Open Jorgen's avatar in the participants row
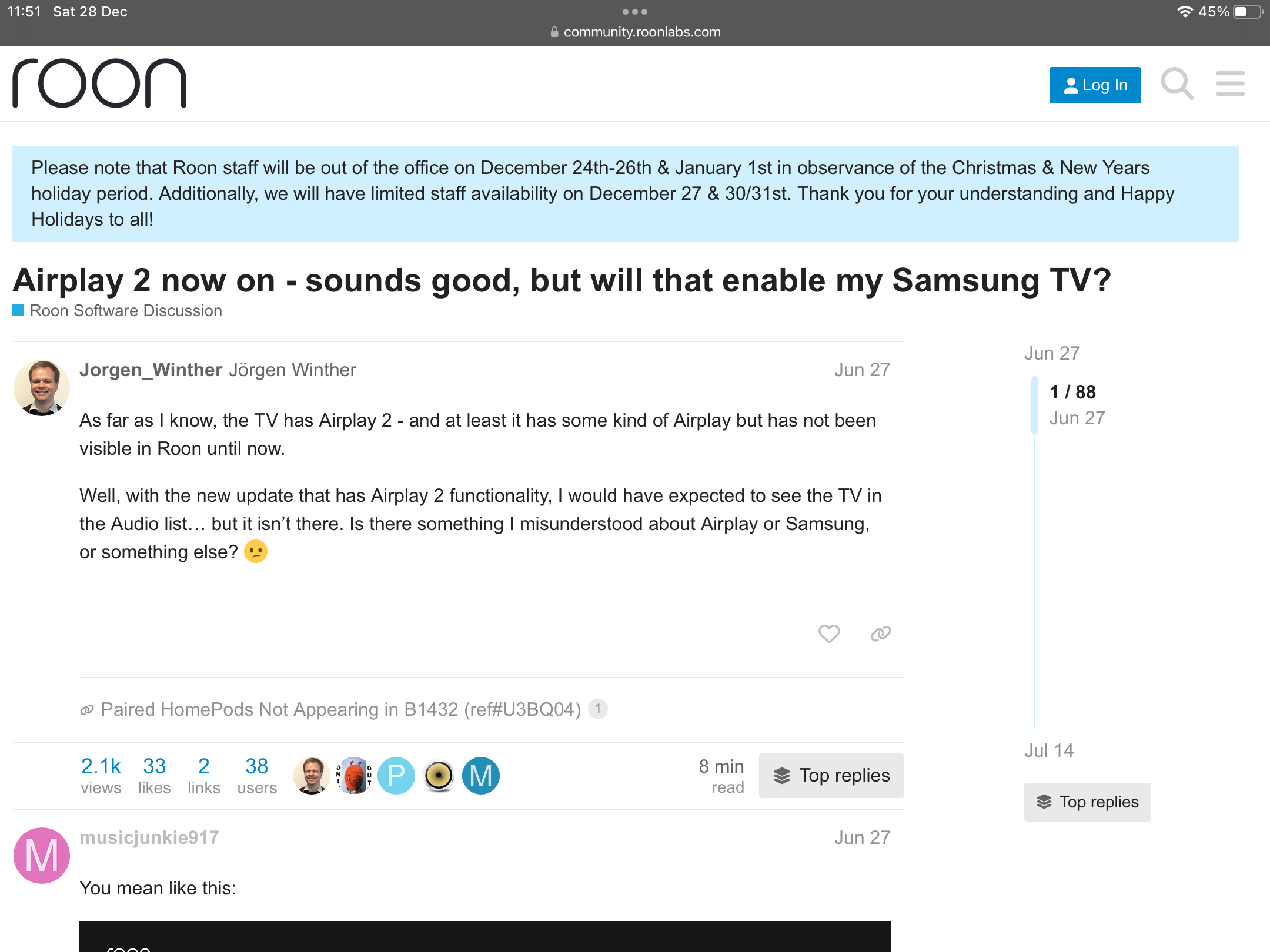1270x952 pixels. (x=312, y=776)
